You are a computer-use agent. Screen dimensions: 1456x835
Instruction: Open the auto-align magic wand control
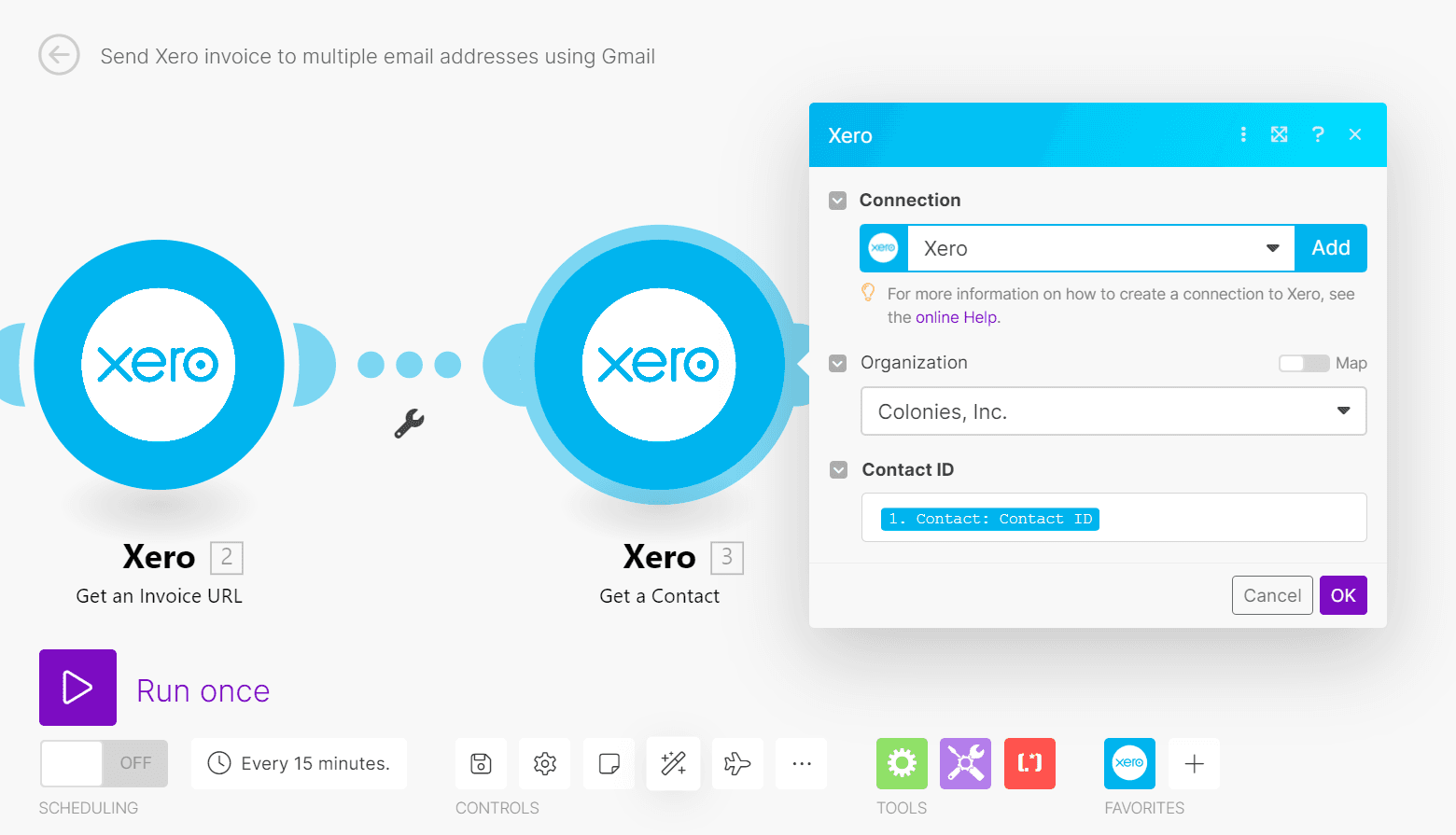coord(673,763)
